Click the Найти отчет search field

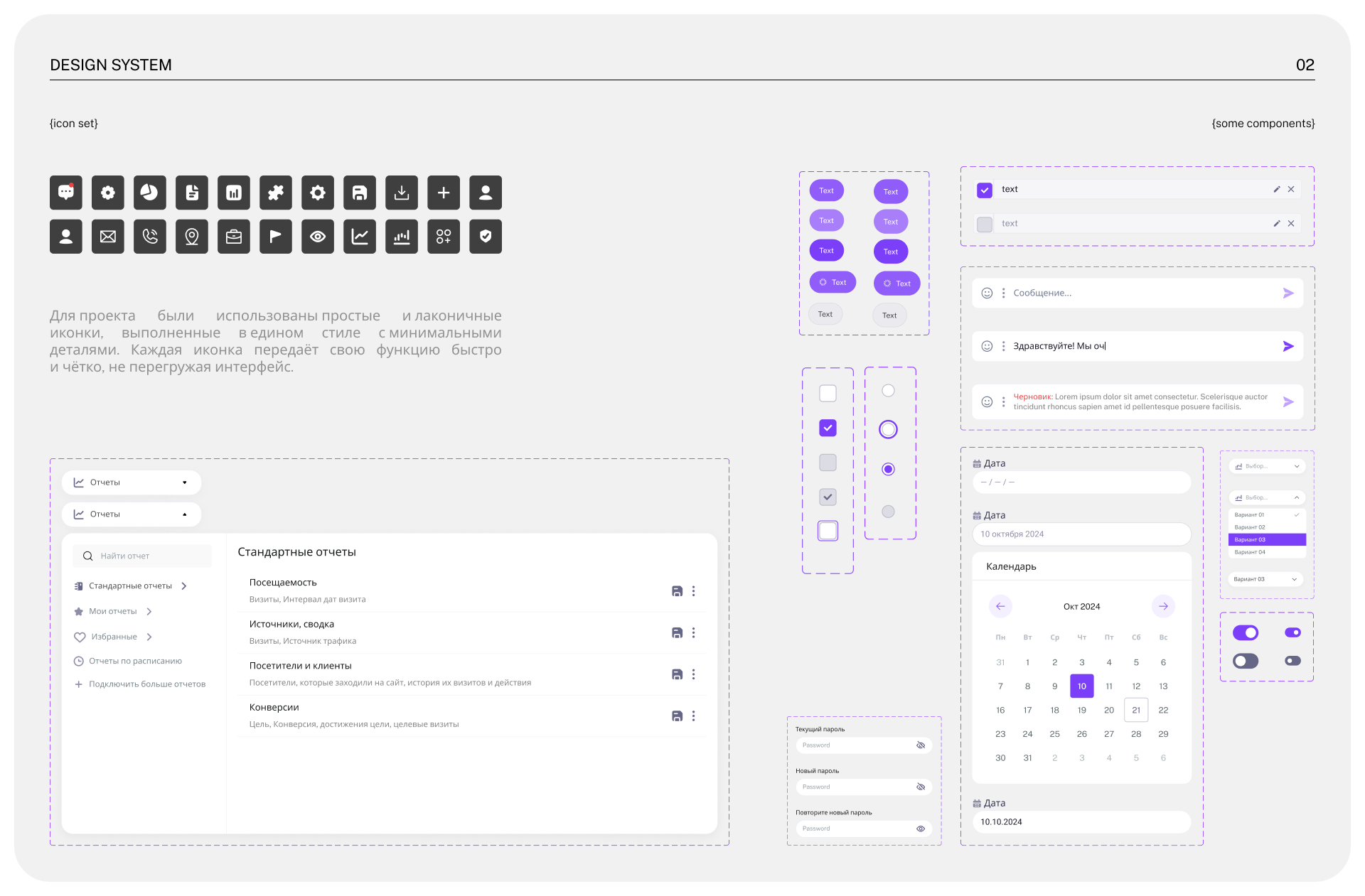142,556
